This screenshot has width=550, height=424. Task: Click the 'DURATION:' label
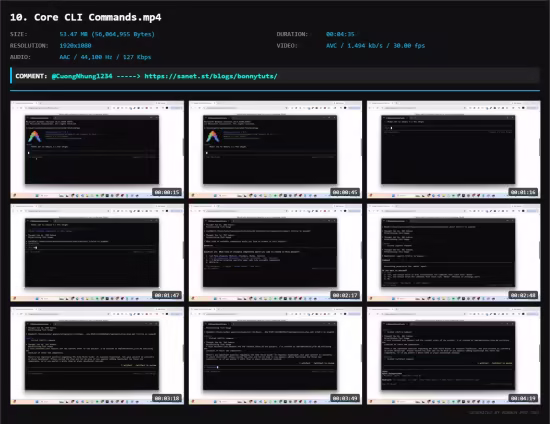pos(292,34)
